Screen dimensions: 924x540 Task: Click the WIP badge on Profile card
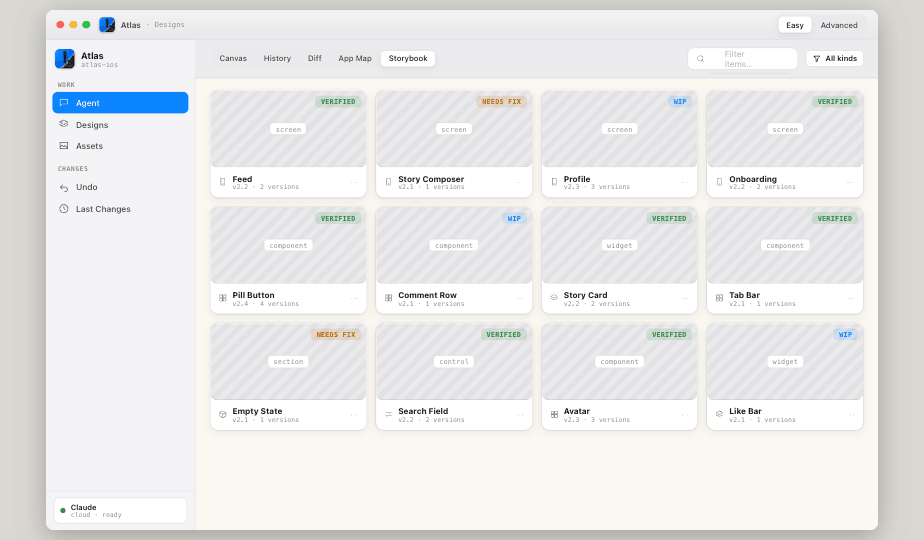pyautogui.click(x=679, y=102)
